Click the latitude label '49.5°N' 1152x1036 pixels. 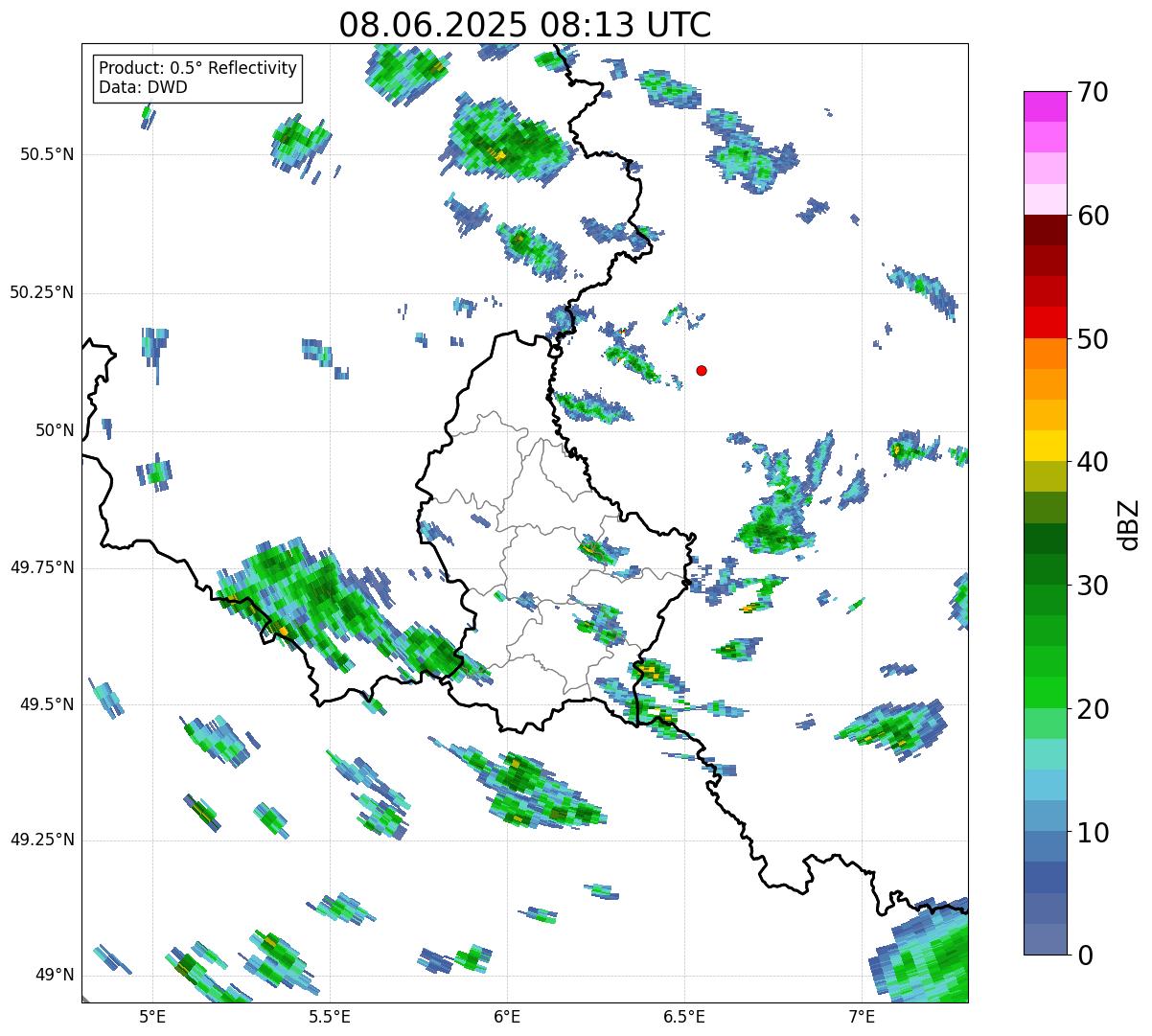point(48,704)
